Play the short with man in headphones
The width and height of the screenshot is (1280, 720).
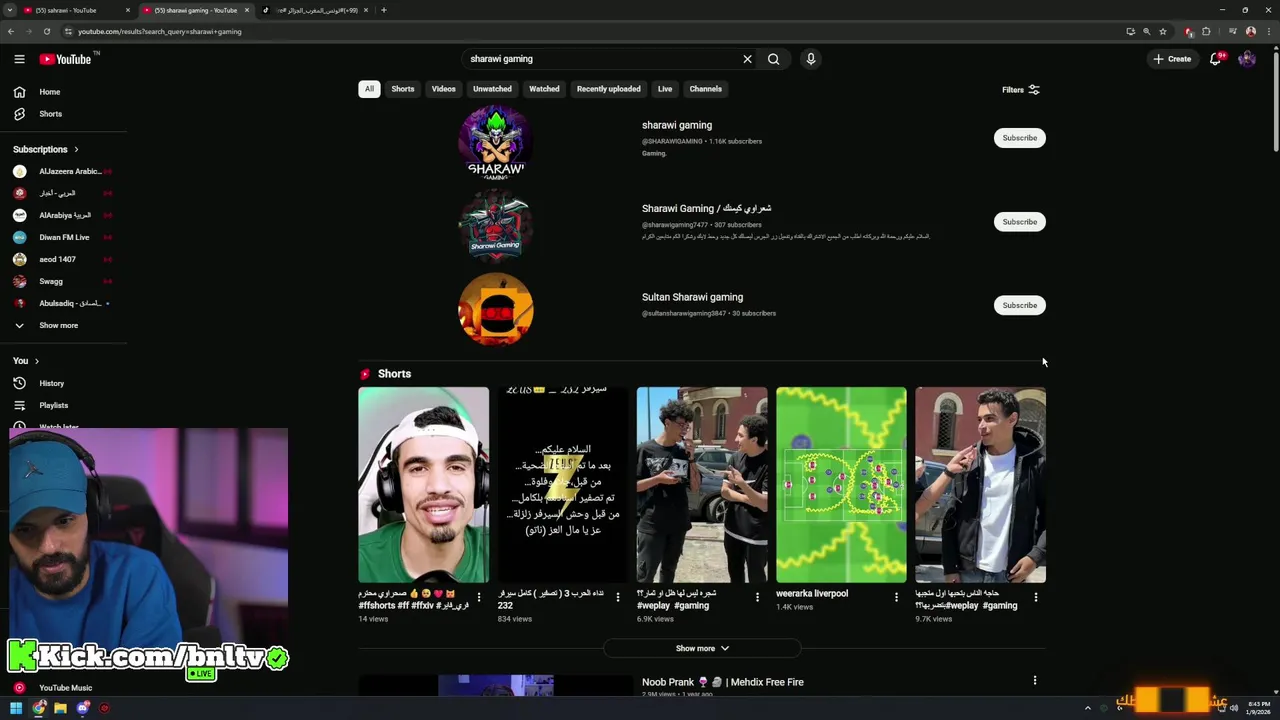[x=424, y=485]
